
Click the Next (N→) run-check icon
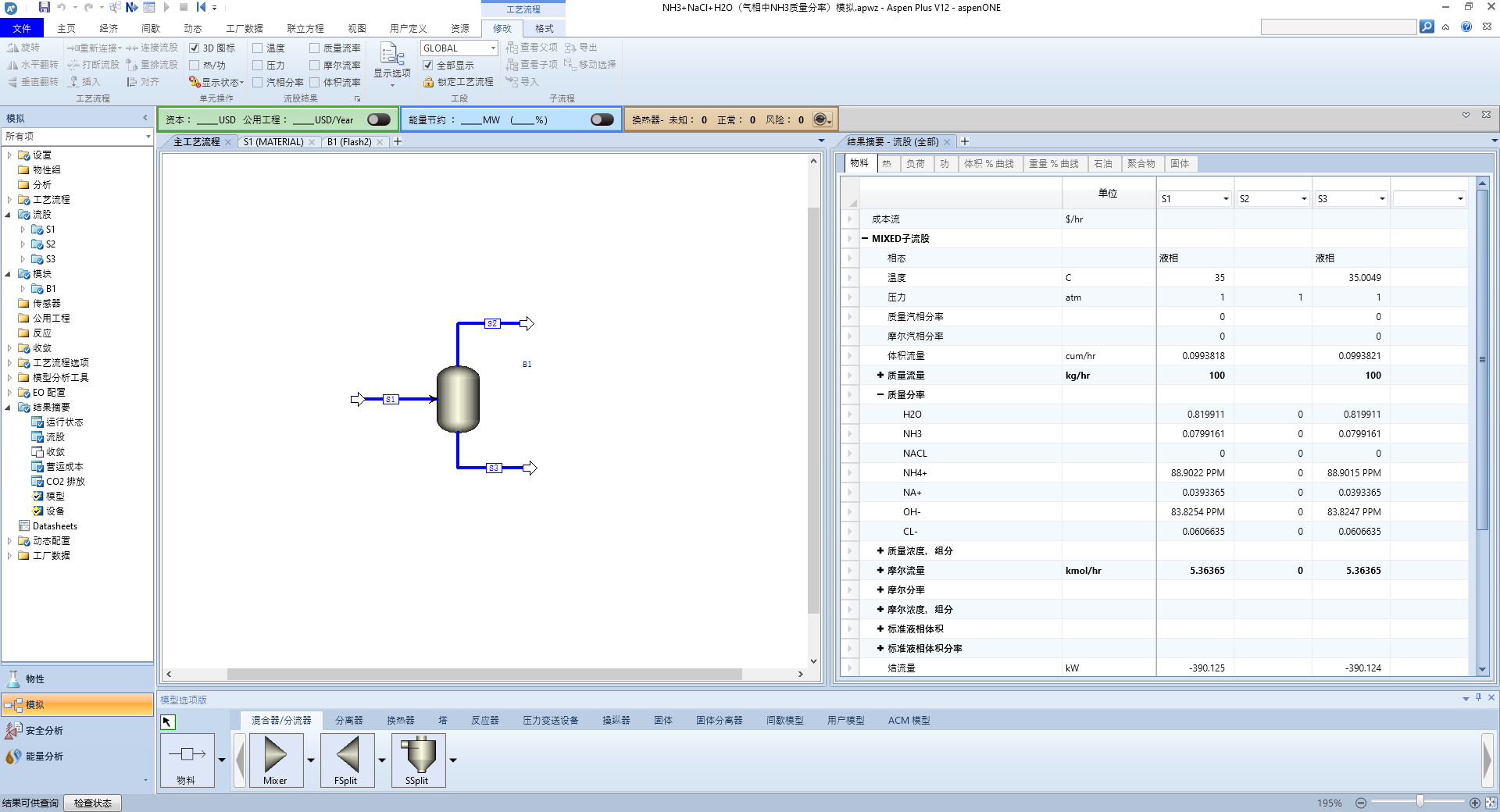131,7
